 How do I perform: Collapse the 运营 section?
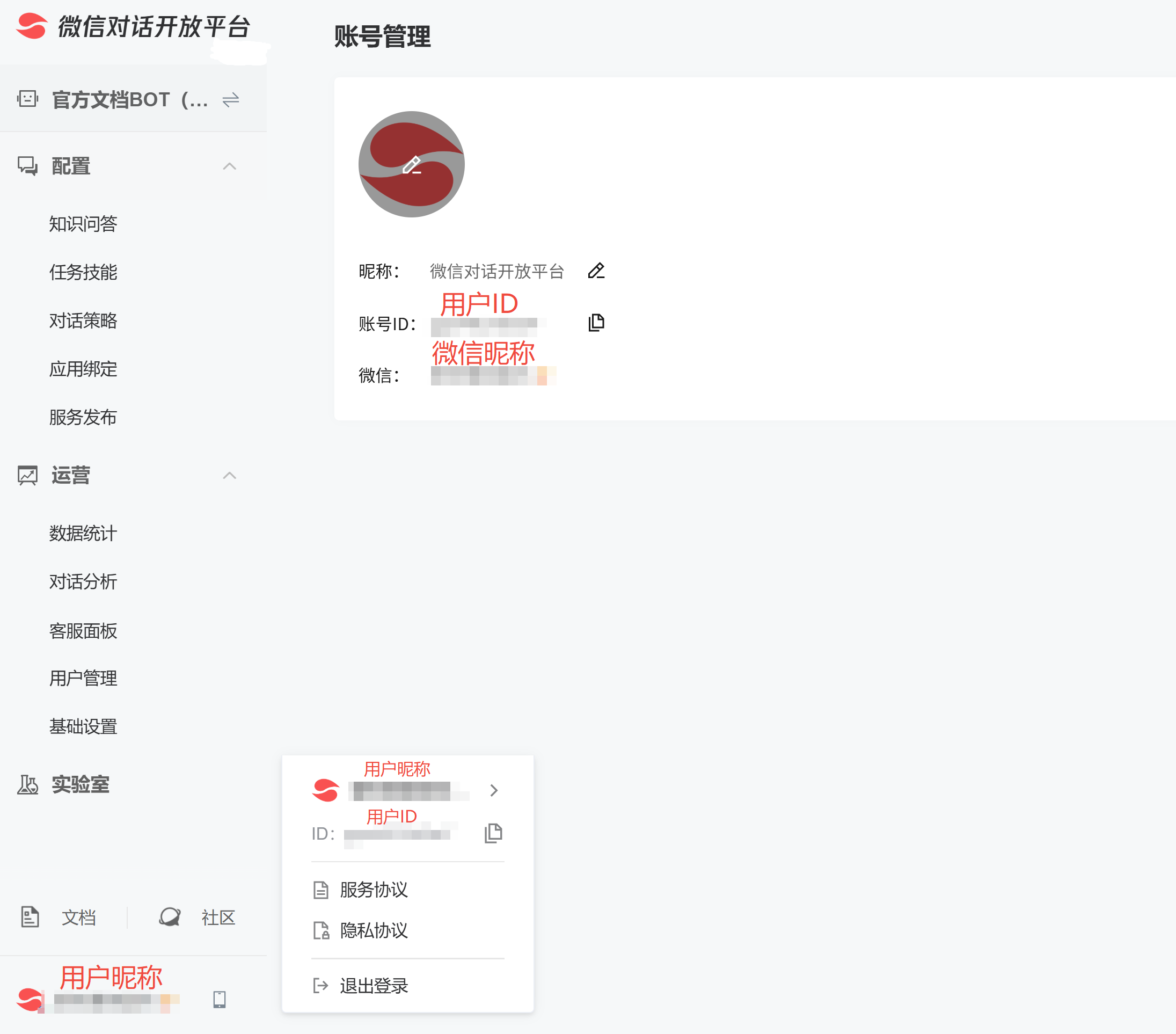click(x=230, y=475)
